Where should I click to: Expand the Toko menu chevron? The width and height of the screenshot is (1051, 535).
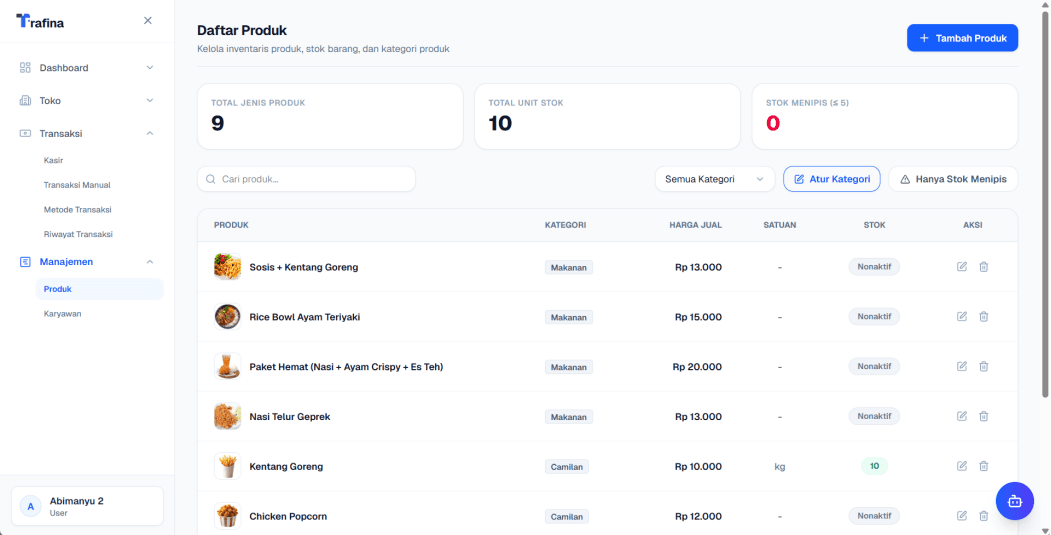(150, 101)
